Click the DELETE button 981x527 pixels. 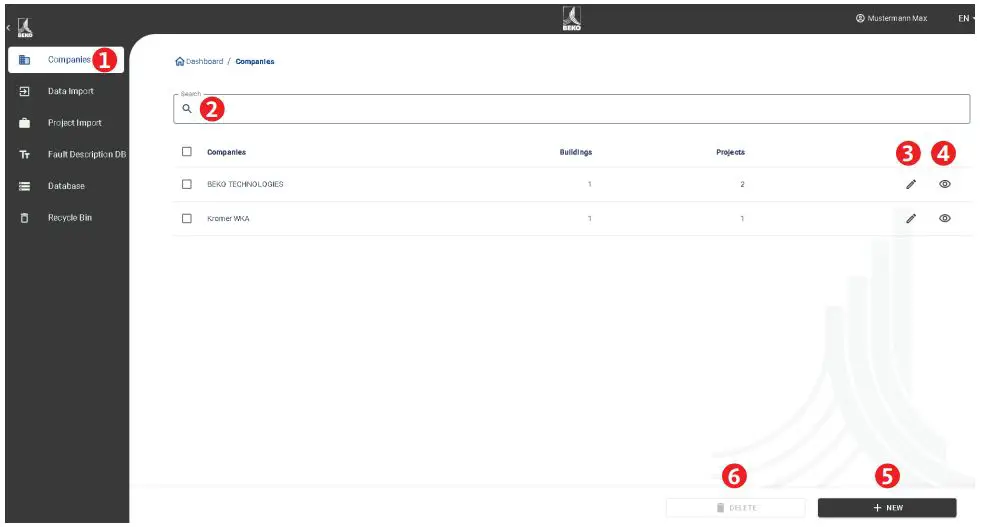coord(736,508)
